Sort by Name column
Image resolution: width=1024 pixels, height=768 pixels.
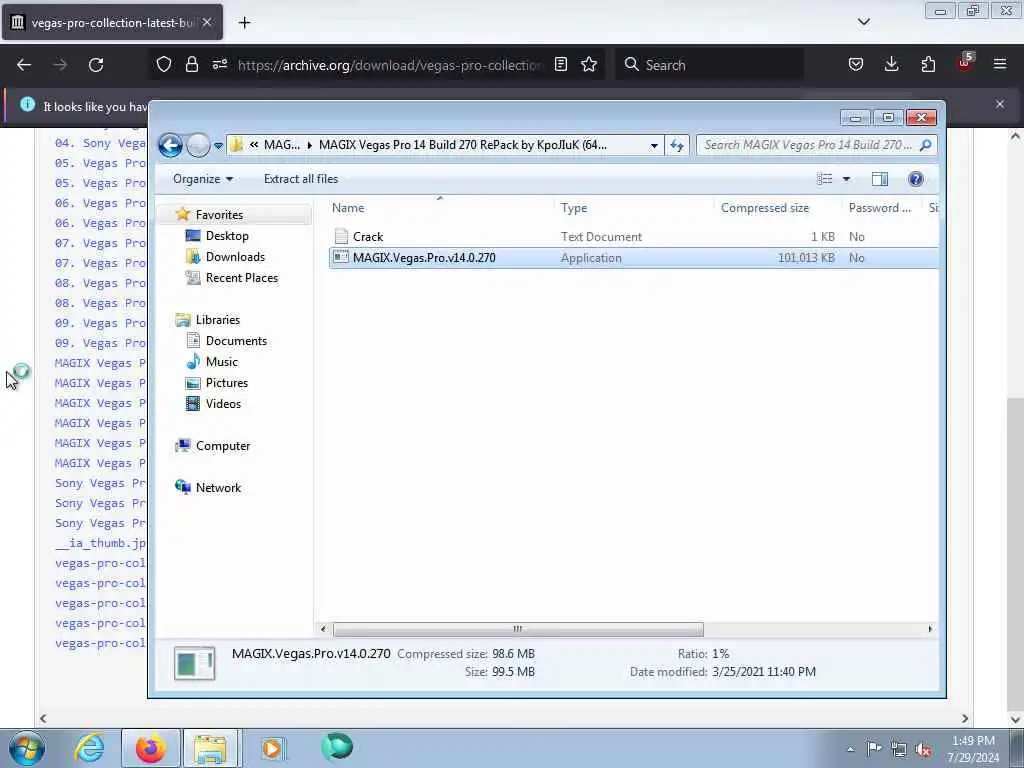(440, 208)
